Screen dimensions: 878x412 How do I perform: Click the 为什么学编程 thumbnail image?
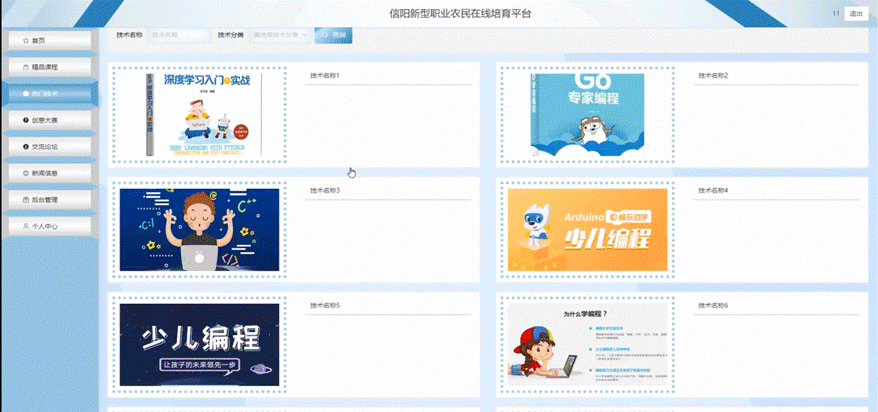(587, 345)
